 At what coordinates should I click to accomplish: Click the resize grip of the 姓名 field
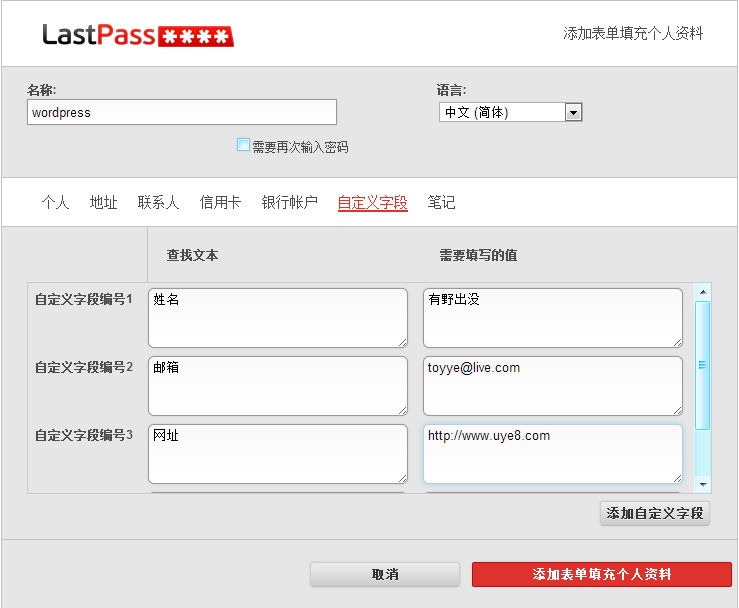[x=402, y=343]
